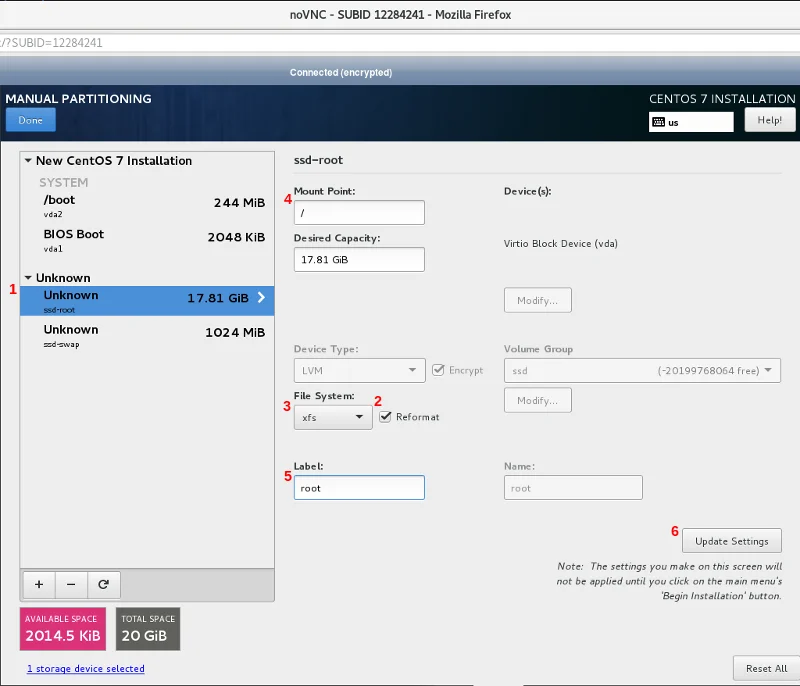Open the xfs File System dropdown

(333, 417)
